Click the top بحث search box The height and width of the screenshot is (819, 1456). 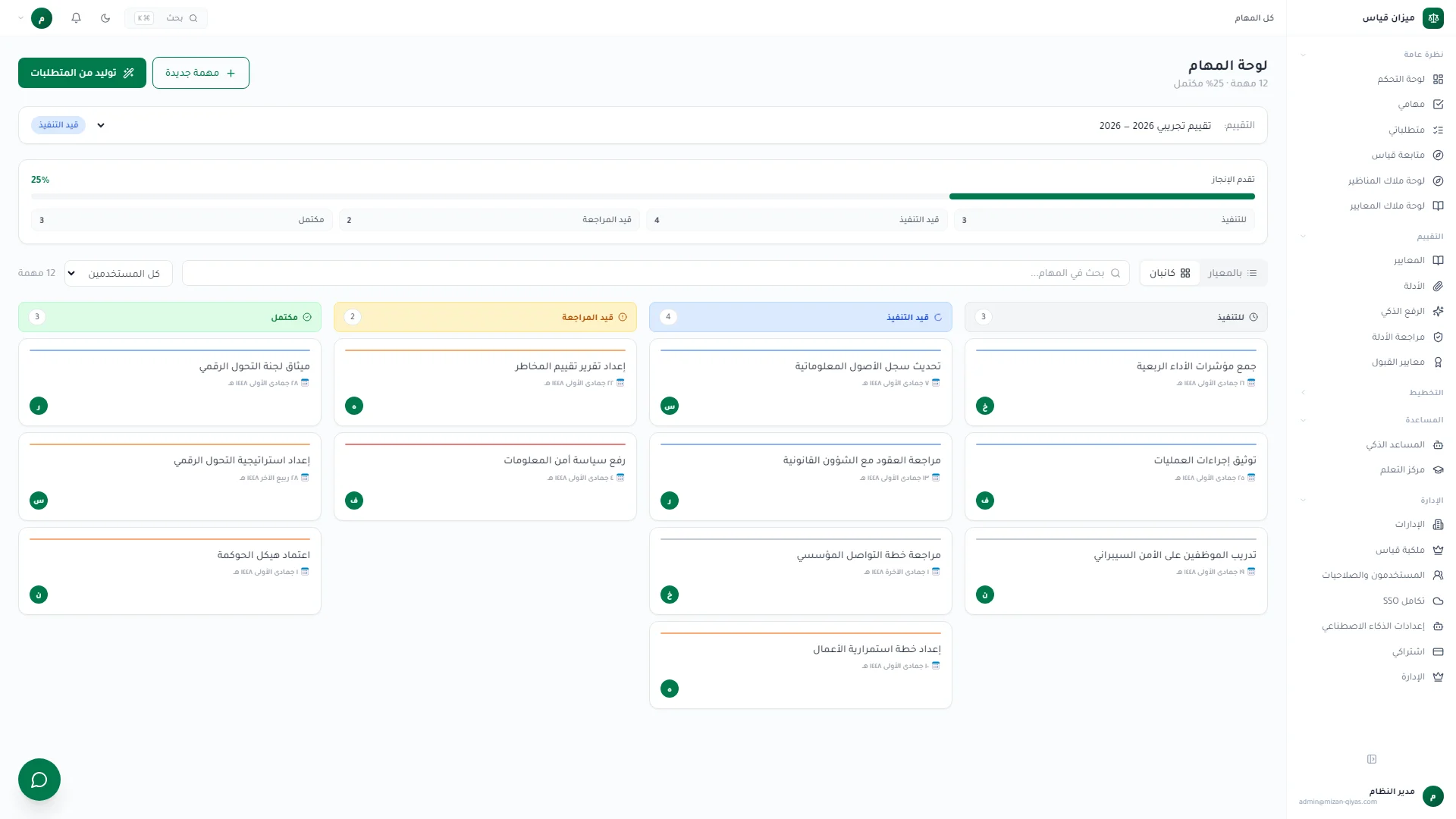point(166,17)
